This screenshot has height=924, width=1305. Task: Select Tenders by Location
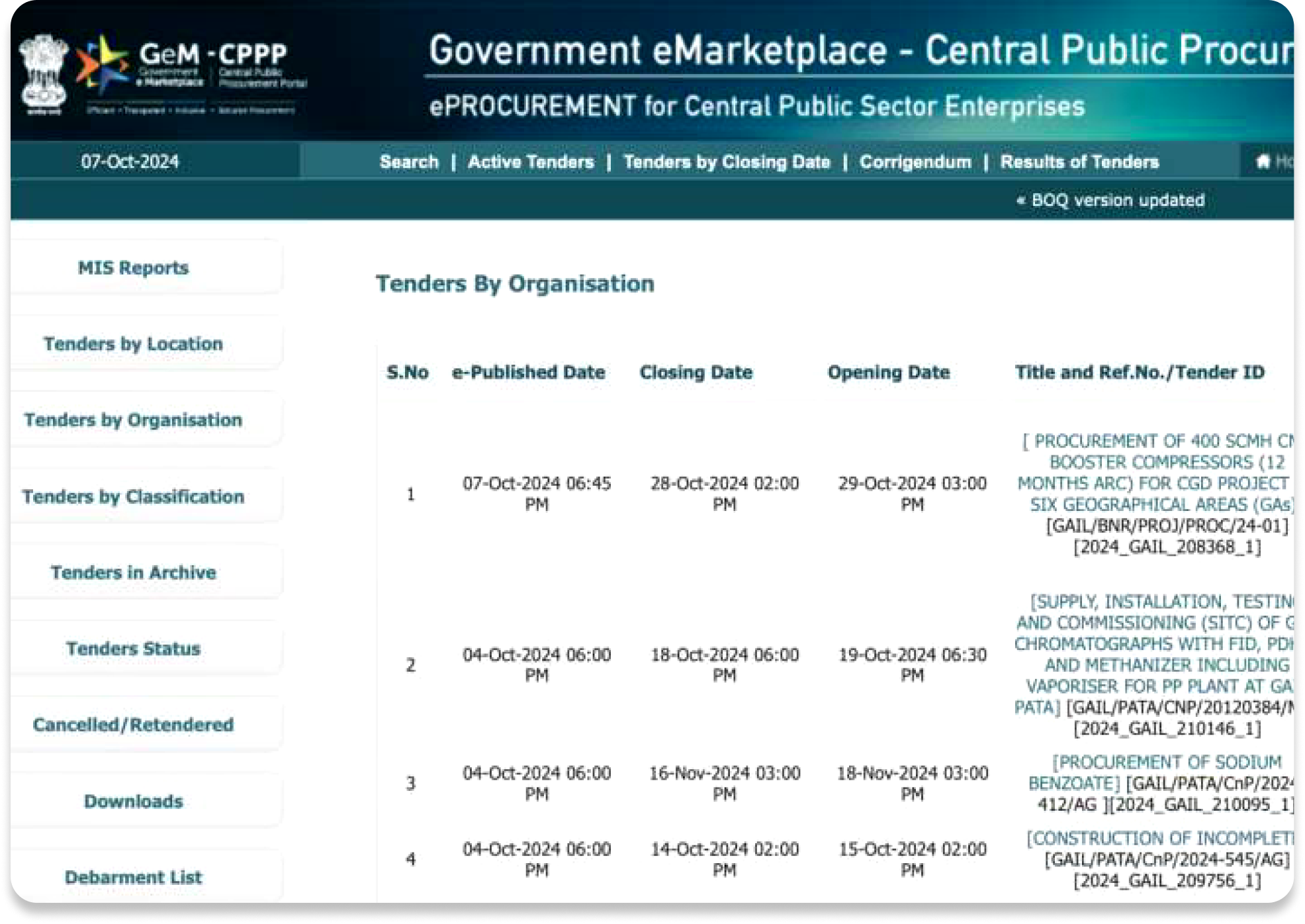[133, 344]
